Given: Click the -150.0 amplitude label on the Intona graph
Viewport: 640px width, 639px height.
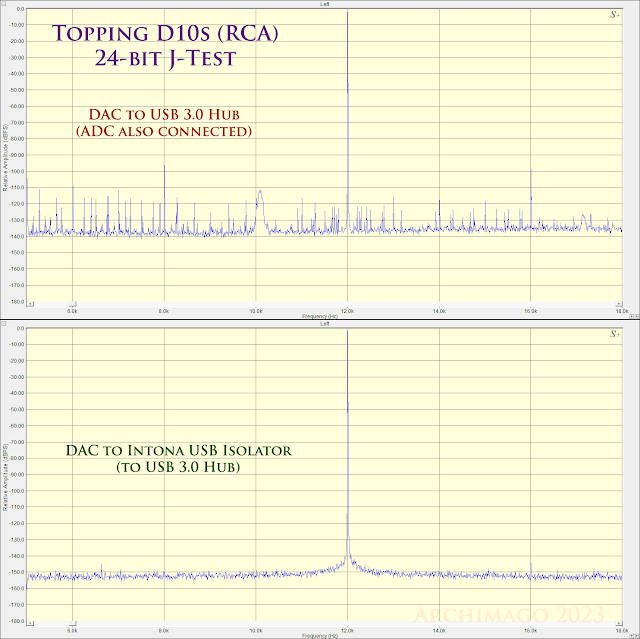Looking at the screenshot, I should click(18, 572).
